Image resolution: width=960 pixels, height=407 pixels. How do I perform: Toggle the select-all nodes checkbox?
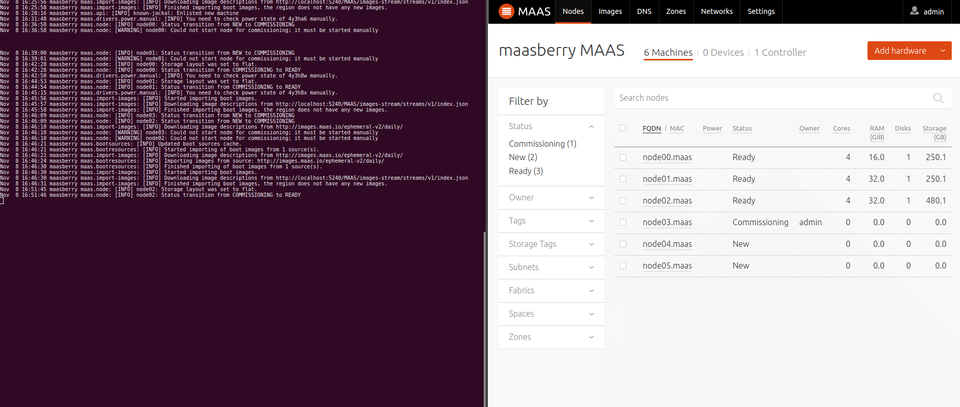click(x=623, y=128)
